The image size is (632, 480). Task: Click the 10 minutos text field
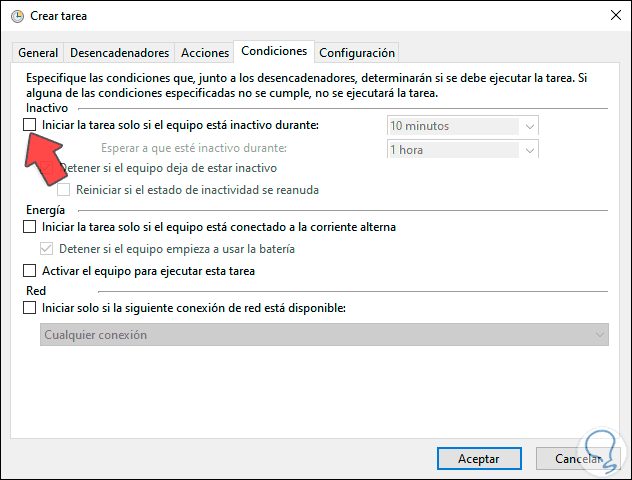pyautogui.click(x=452, y=126)
